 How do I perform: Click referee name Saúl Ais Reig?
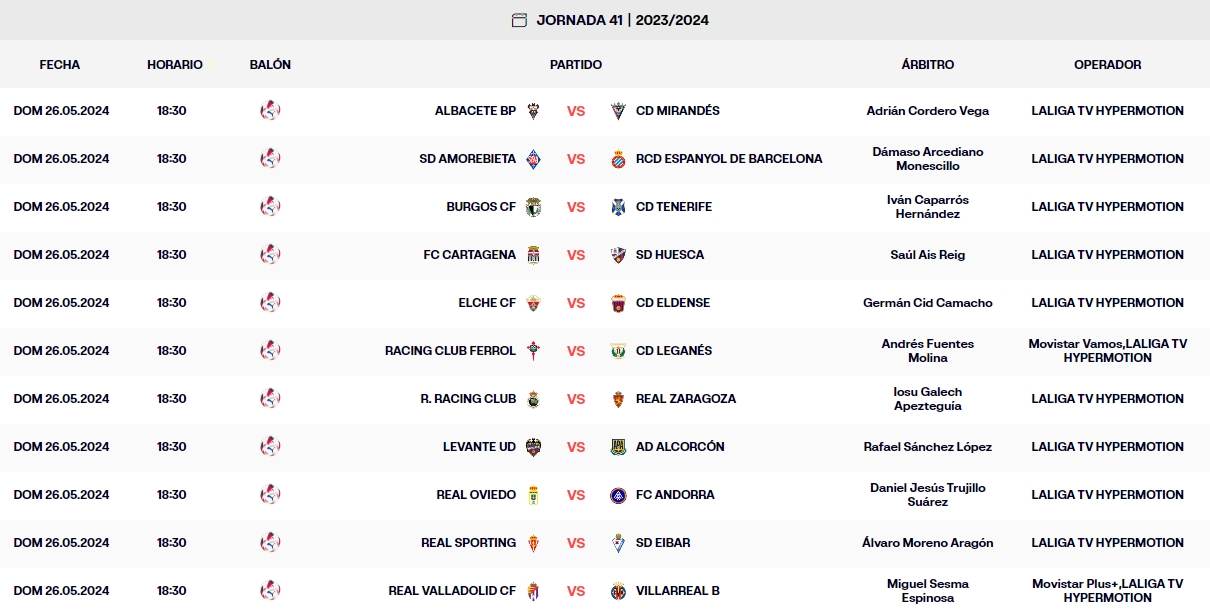pos(927,254)
